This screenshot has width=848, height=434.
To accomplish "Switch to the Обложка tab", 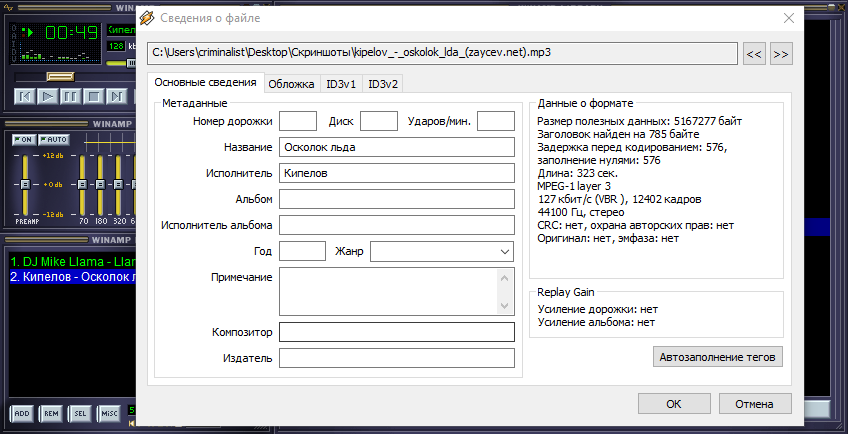I will (292, 84).
